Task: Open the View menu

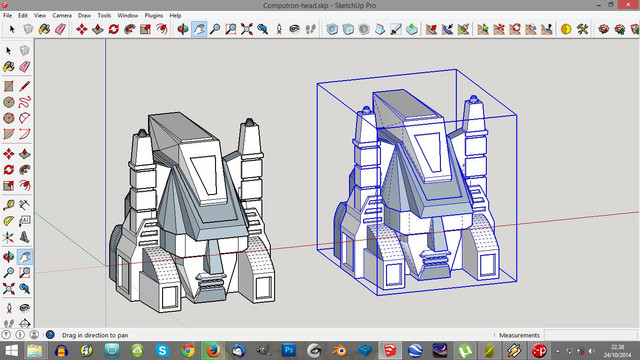Action: pyautogui.click(x=40, y=16)
